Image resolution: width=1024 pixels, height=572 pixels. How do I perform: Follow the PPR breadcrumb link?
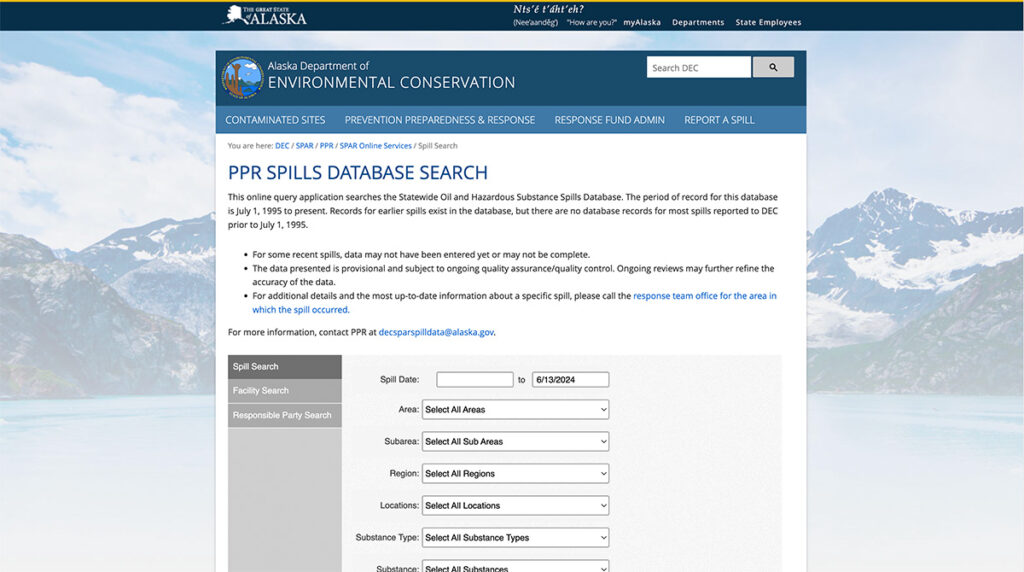pyautogui.click(x=327, y=146)
